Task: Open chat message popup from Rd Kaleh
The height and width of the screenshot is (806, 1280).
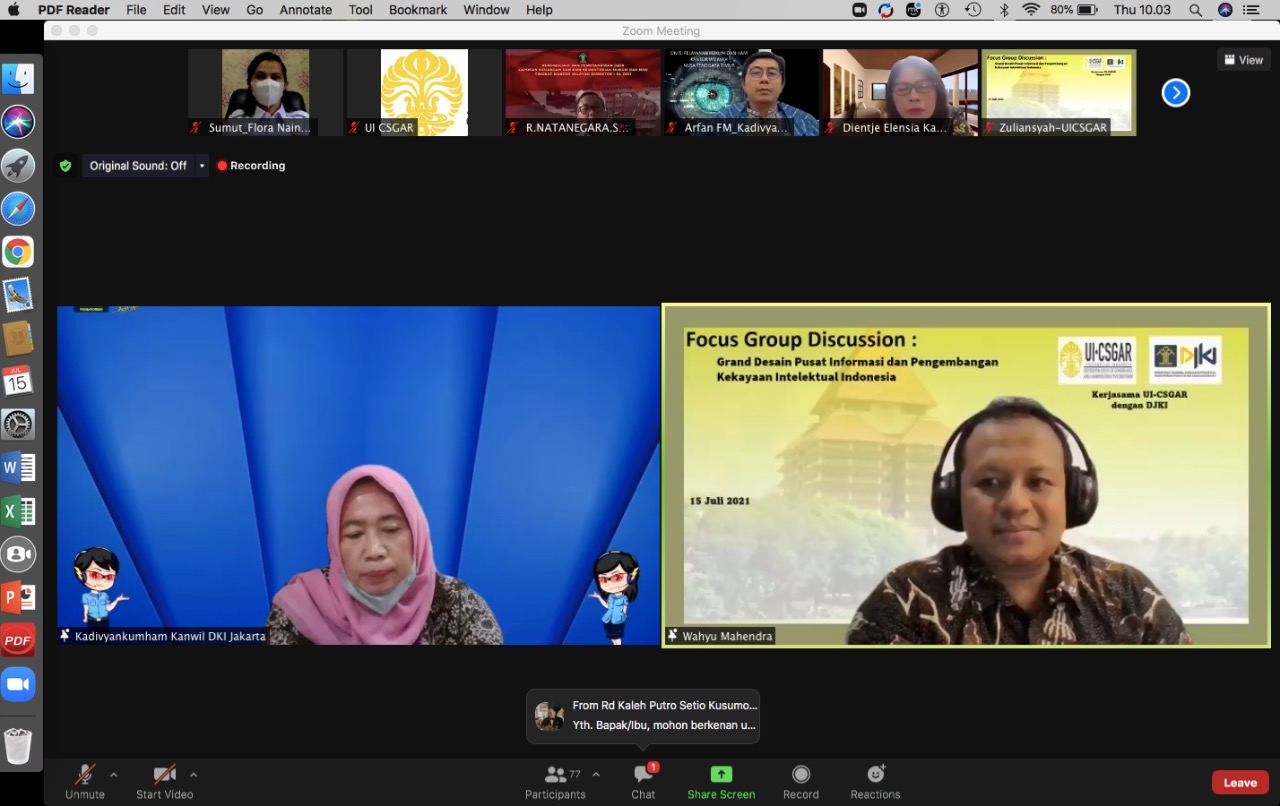Action: 643,716
